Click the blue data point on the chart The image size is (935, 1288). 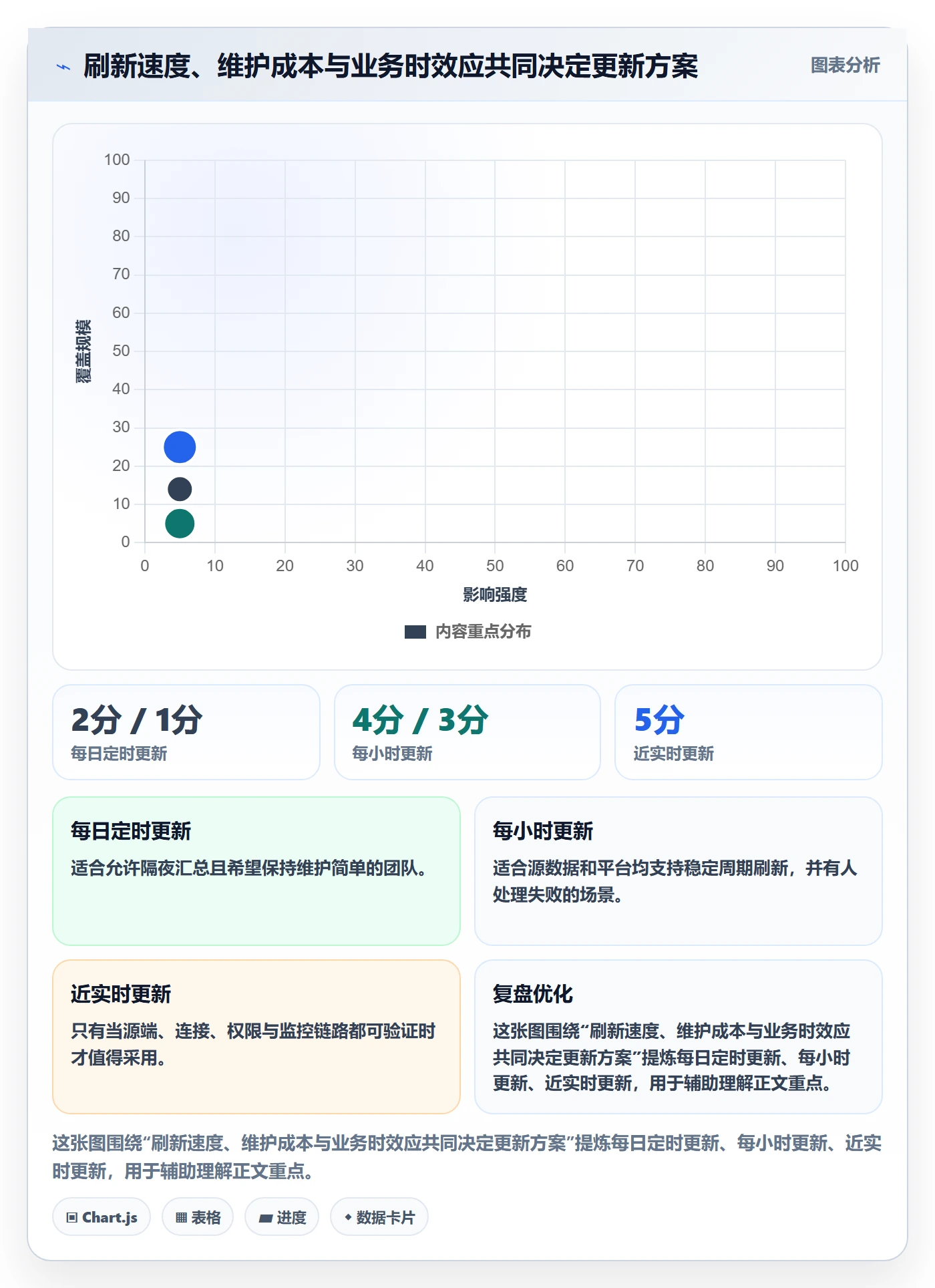(x=180, y=447)
